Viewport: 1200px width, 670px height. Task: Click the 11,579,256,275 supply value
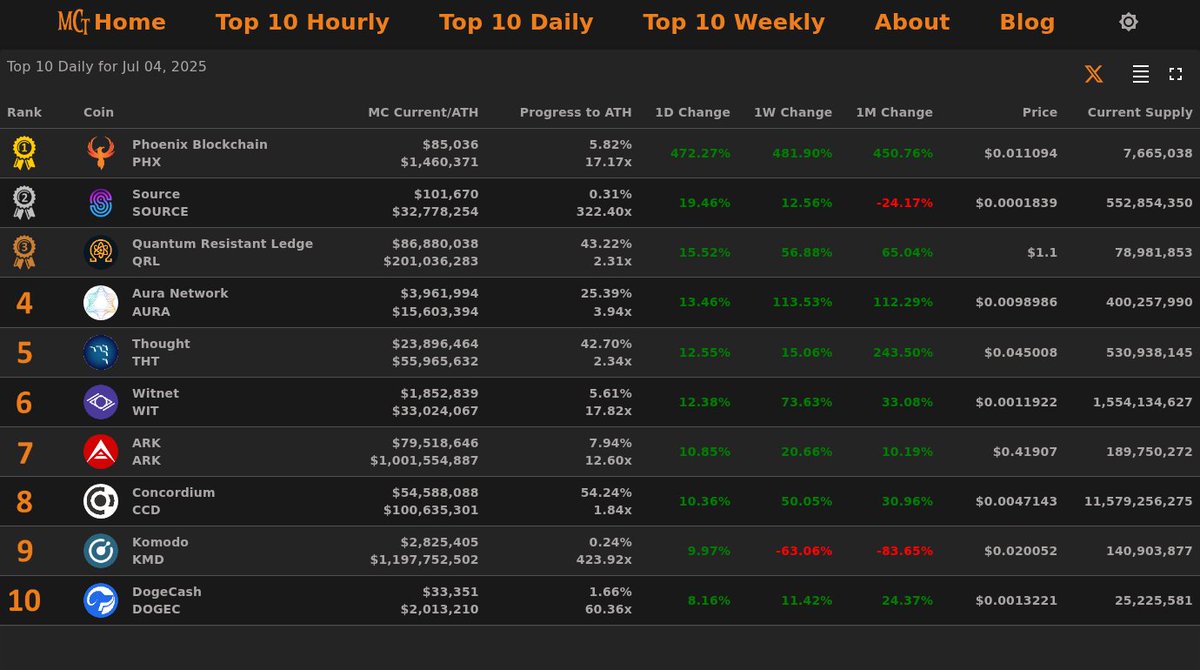pyautogui.click(x=1138, y=501)
